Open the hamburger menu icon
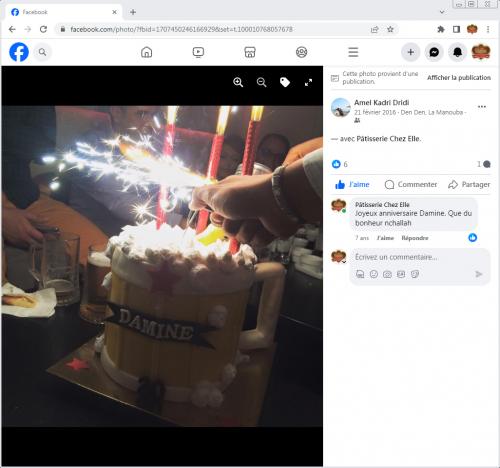Viewport: 500px width, 468px height. 353,52
